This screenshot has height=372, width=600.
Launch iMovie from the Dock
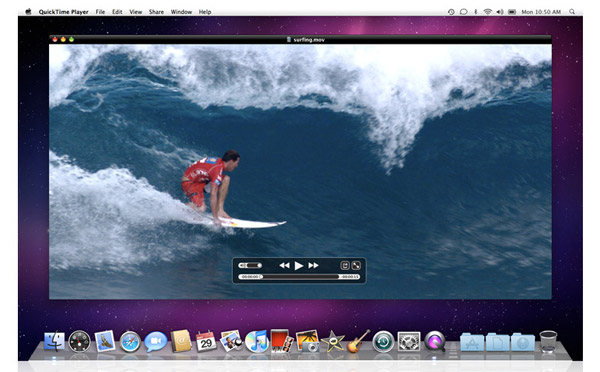(x=333, y=341)
